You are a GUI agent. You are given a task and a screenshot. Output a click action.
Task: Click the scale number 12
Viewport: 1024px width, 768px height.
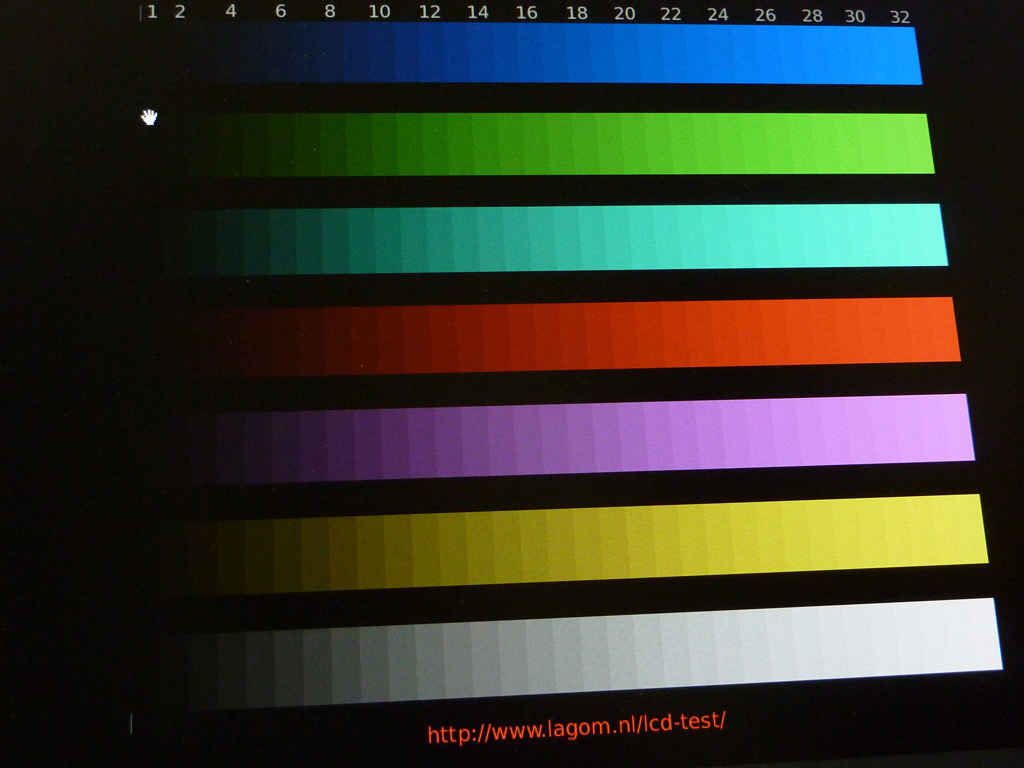(429, 12)
